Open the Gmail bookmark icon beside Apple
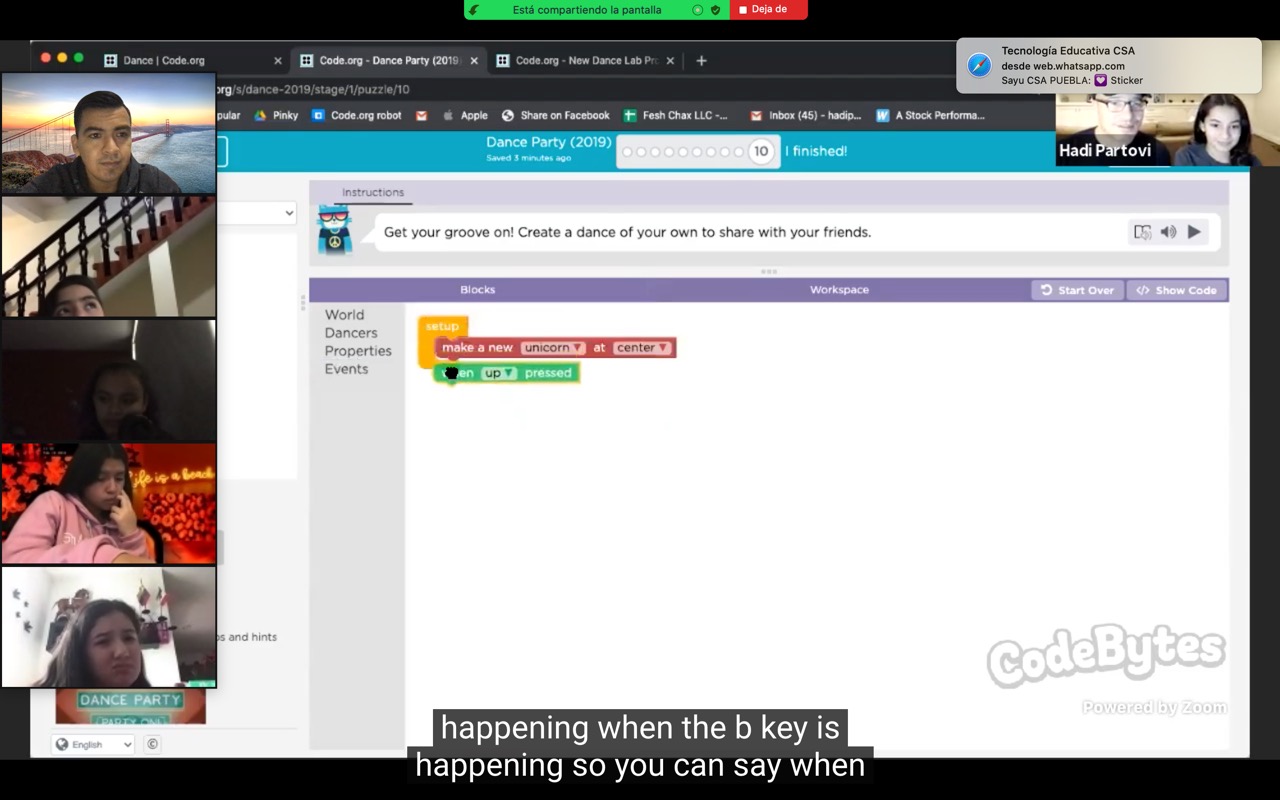The width and height of the screenshot is (1280, 800). point(422,115)
